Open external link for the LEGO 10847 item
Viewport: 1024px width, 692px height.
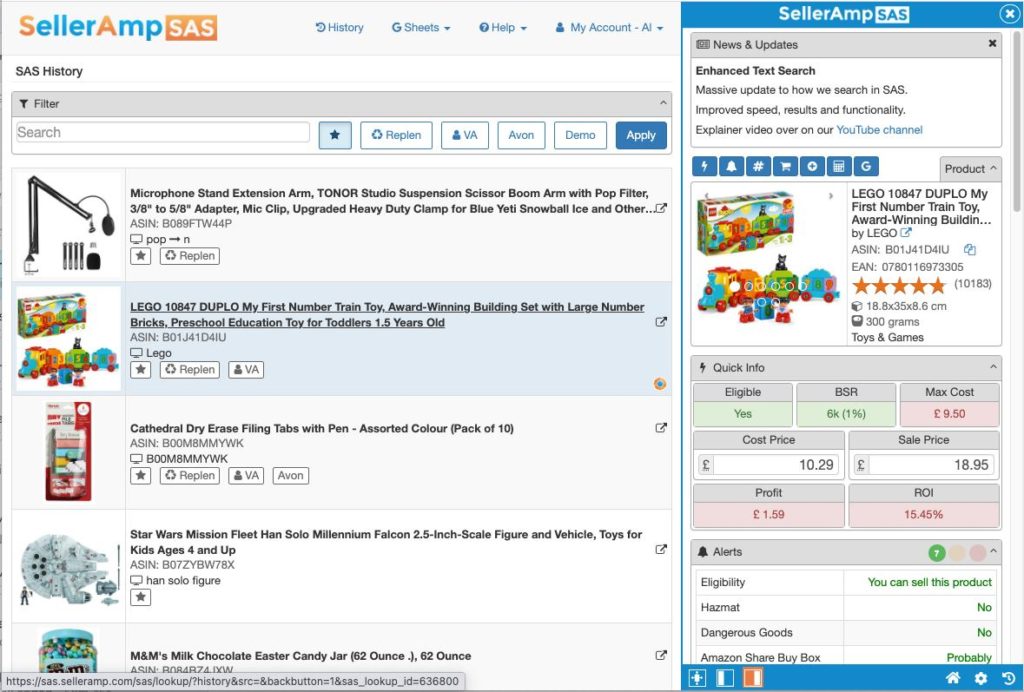pos(661,322)
